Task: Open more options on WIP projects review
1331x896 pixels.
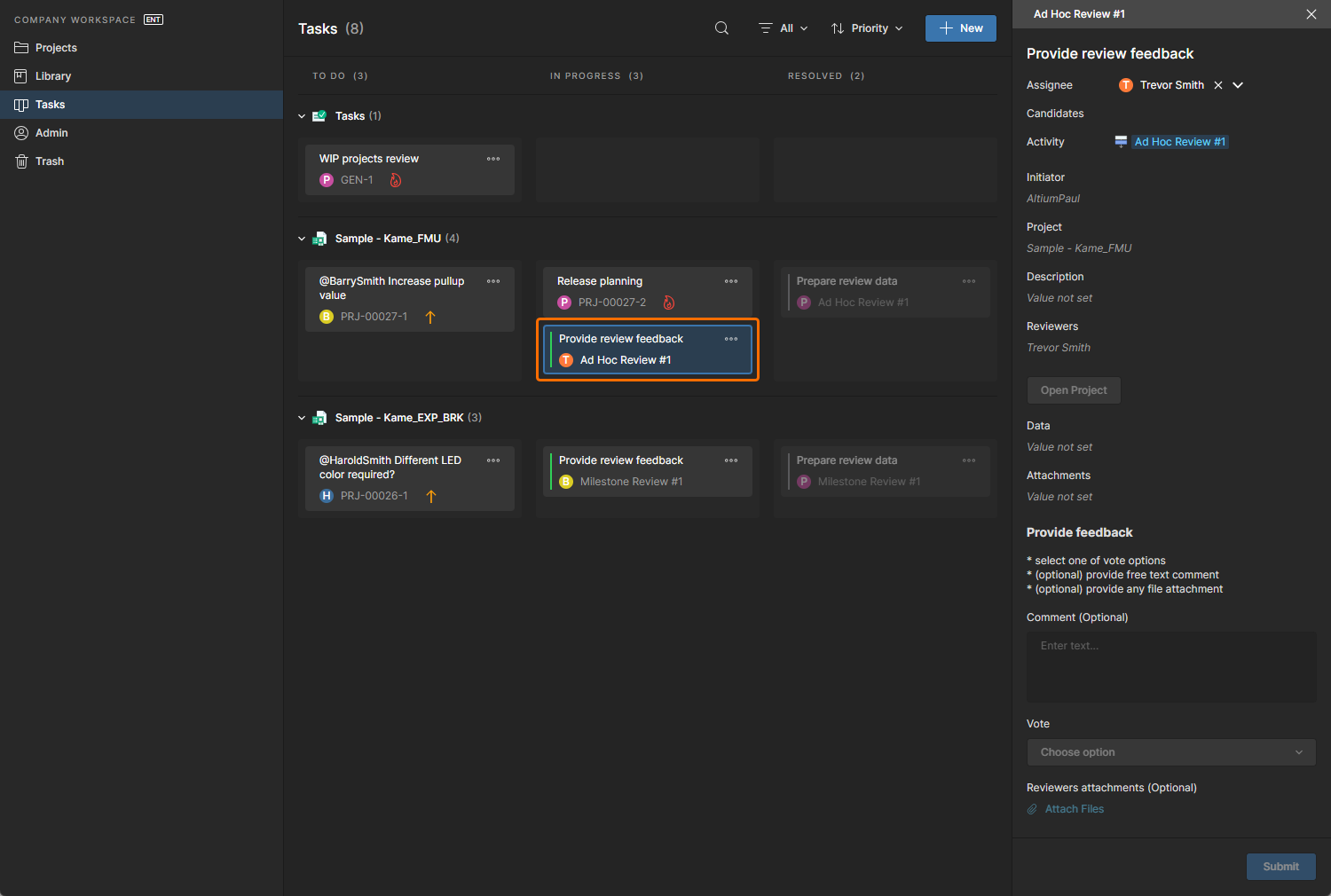Action: (x=493, y=159)
